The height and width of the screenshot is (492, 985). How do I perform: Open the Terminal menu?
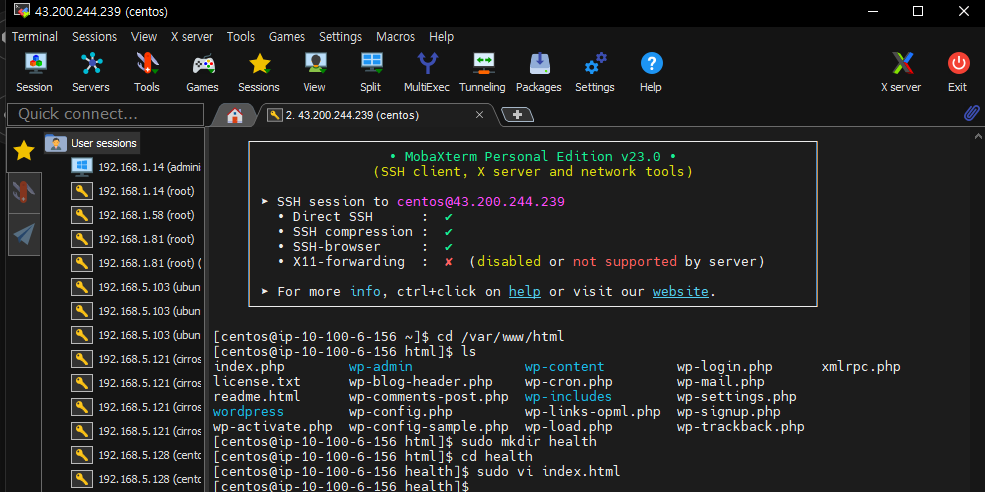click(x=35, y=36)
